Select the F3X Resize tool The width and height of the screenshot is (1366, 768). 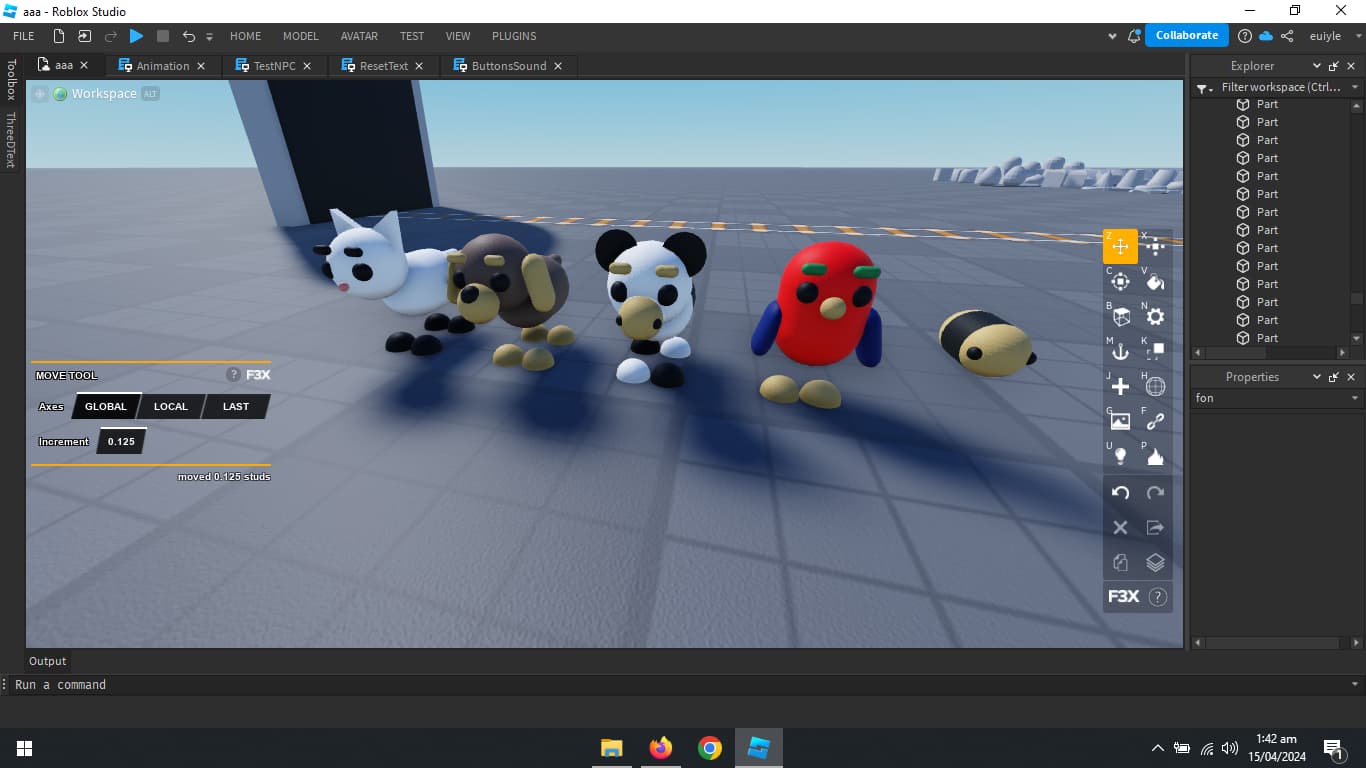(1155, 247)
